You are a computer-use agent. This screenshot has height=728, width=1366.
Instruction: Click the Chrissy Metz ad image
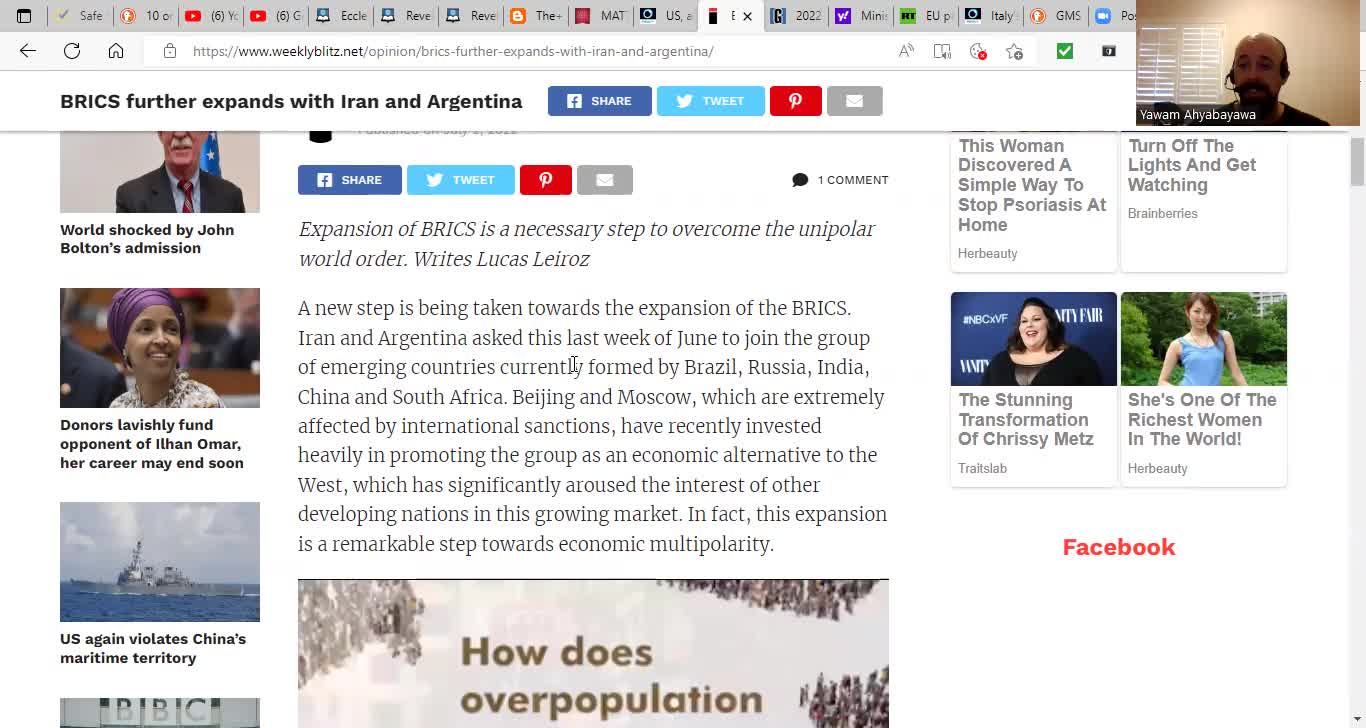click(1034, 339)
